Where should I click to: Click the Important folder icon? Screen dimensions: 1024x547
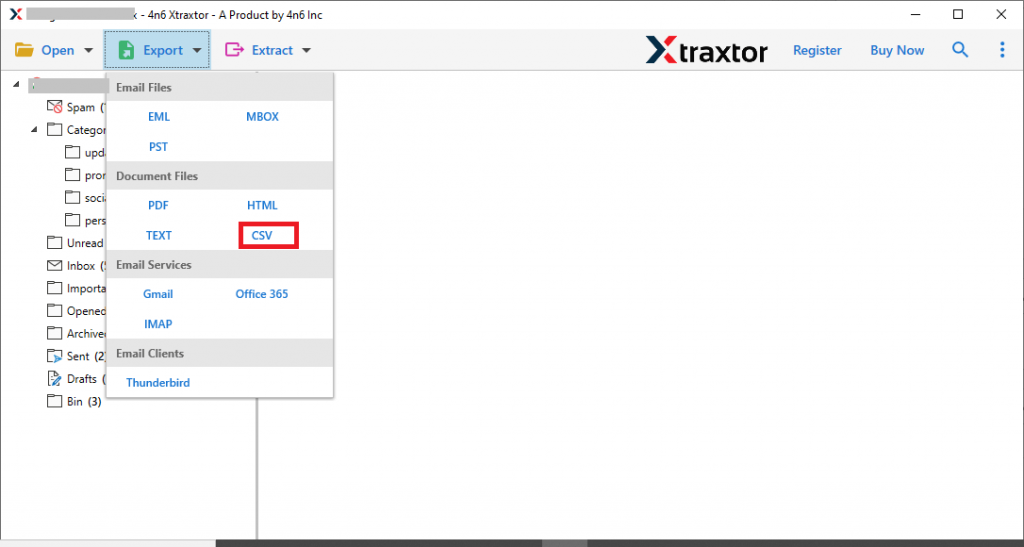tap(54, 289)
